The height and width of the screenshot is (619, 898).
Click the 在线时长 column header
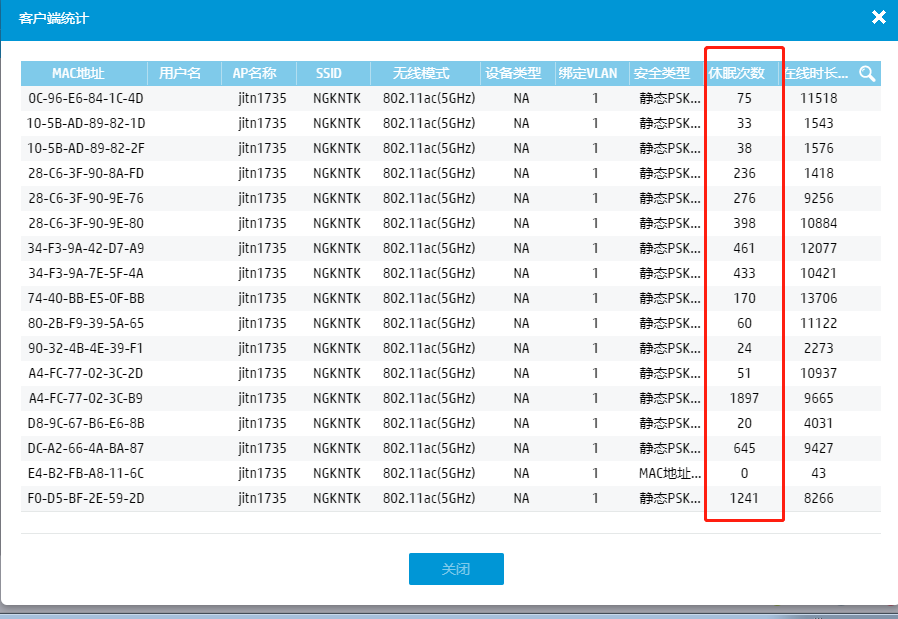click(x=816, y=73)
